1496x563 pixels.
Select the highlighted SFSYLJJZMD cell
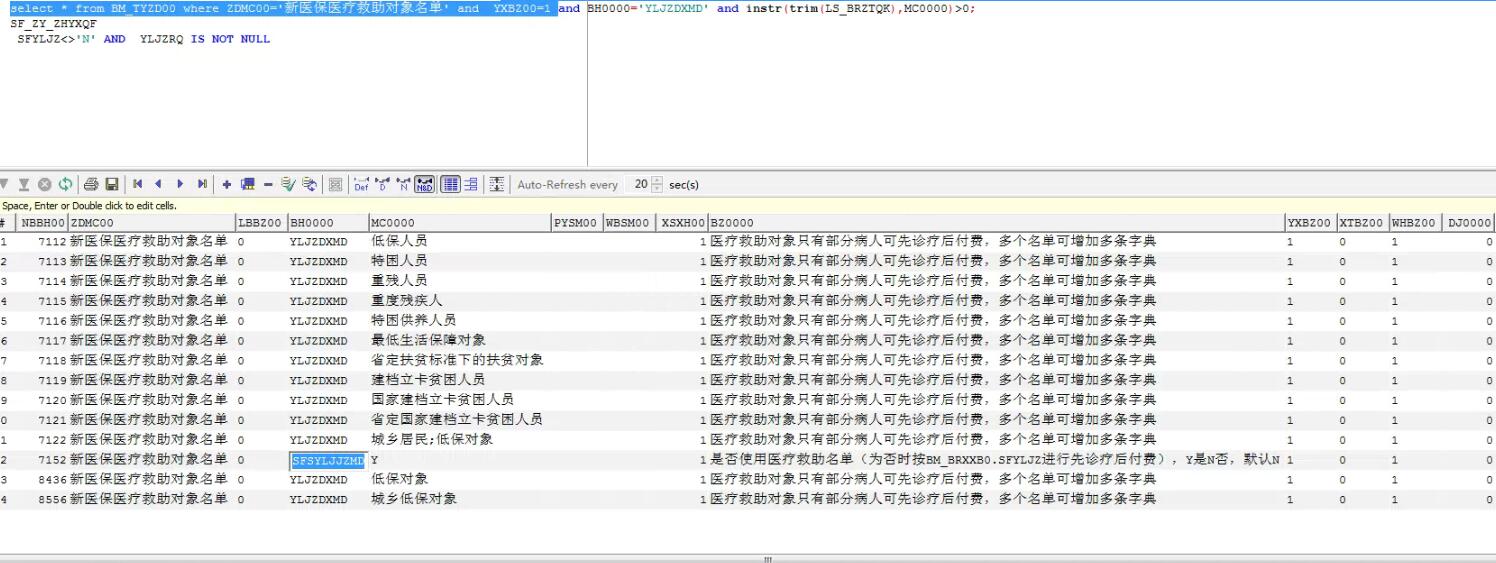click(x=328, y=460)
